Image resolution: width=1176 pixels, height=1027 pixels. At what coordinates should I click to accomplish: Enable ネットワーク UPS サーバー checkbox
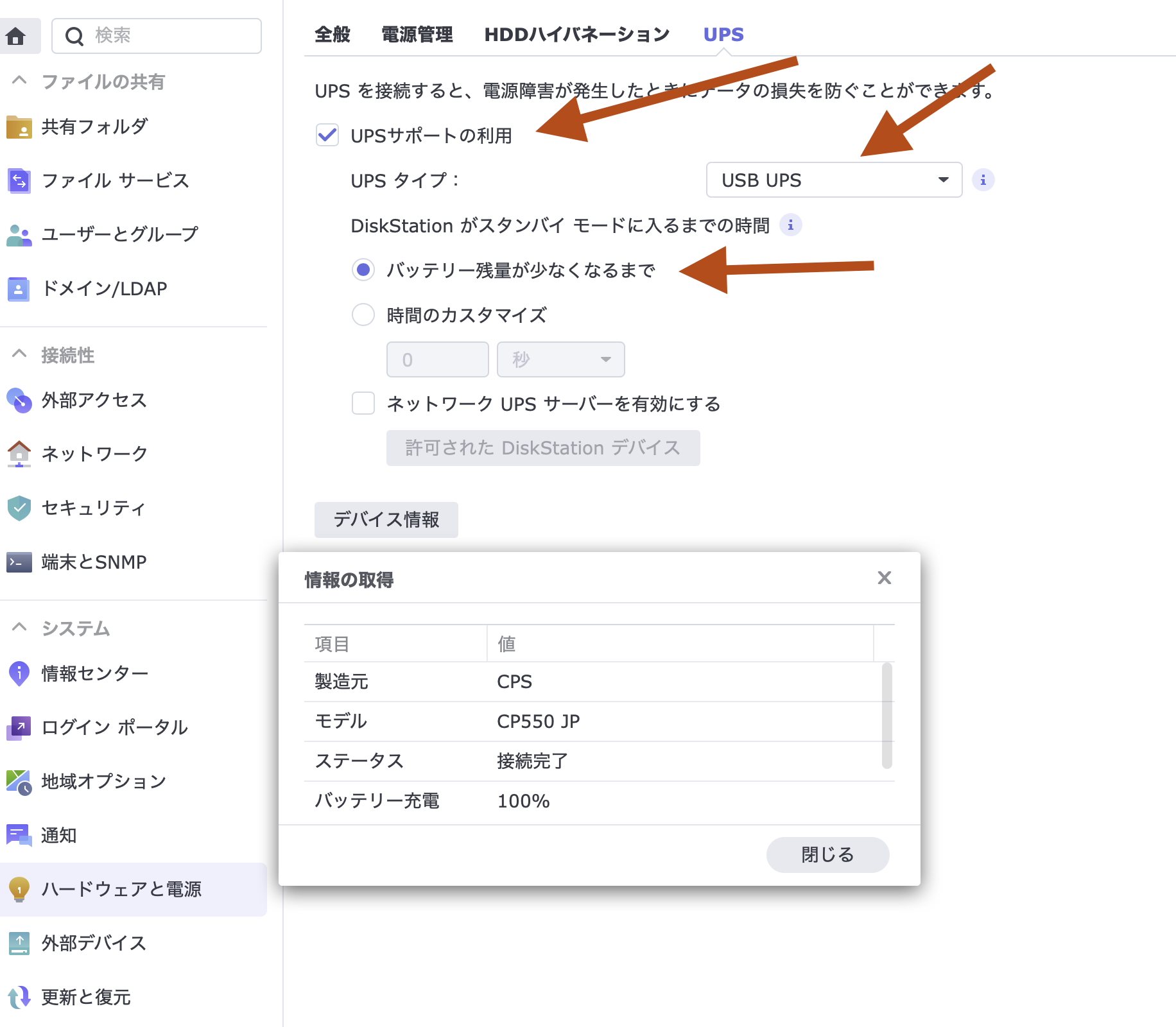tap(363, 404)
